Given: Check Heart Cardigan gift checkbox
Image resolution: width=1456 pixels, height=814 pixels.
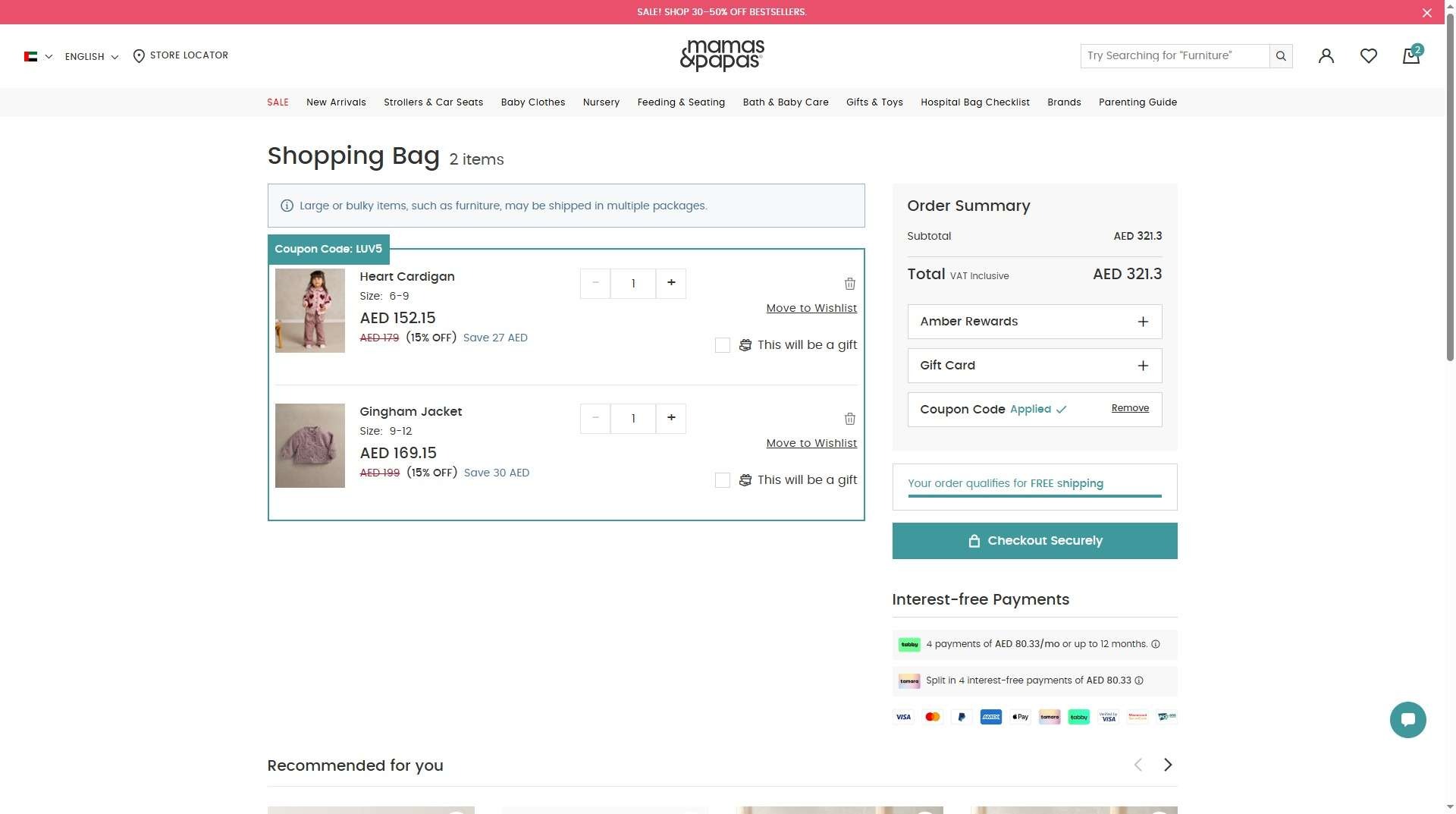Looking at the screenshot, I should click(722, 345).
